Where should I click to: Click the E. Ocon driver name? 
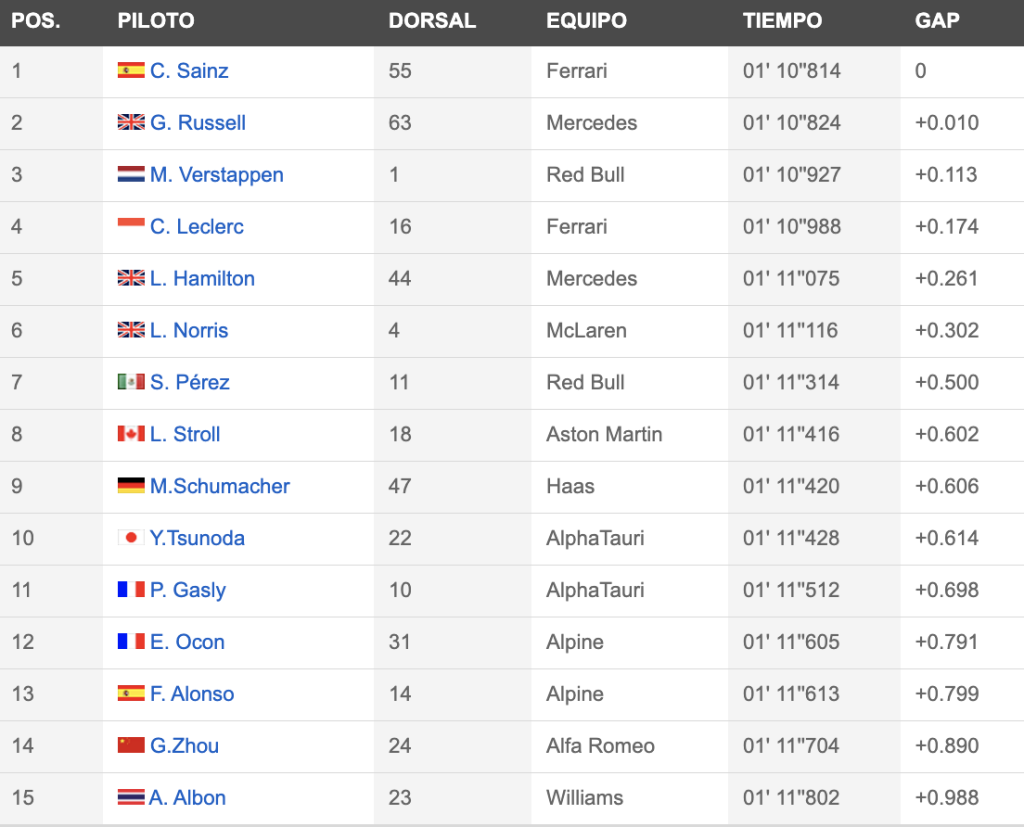(x=187, y=642)
